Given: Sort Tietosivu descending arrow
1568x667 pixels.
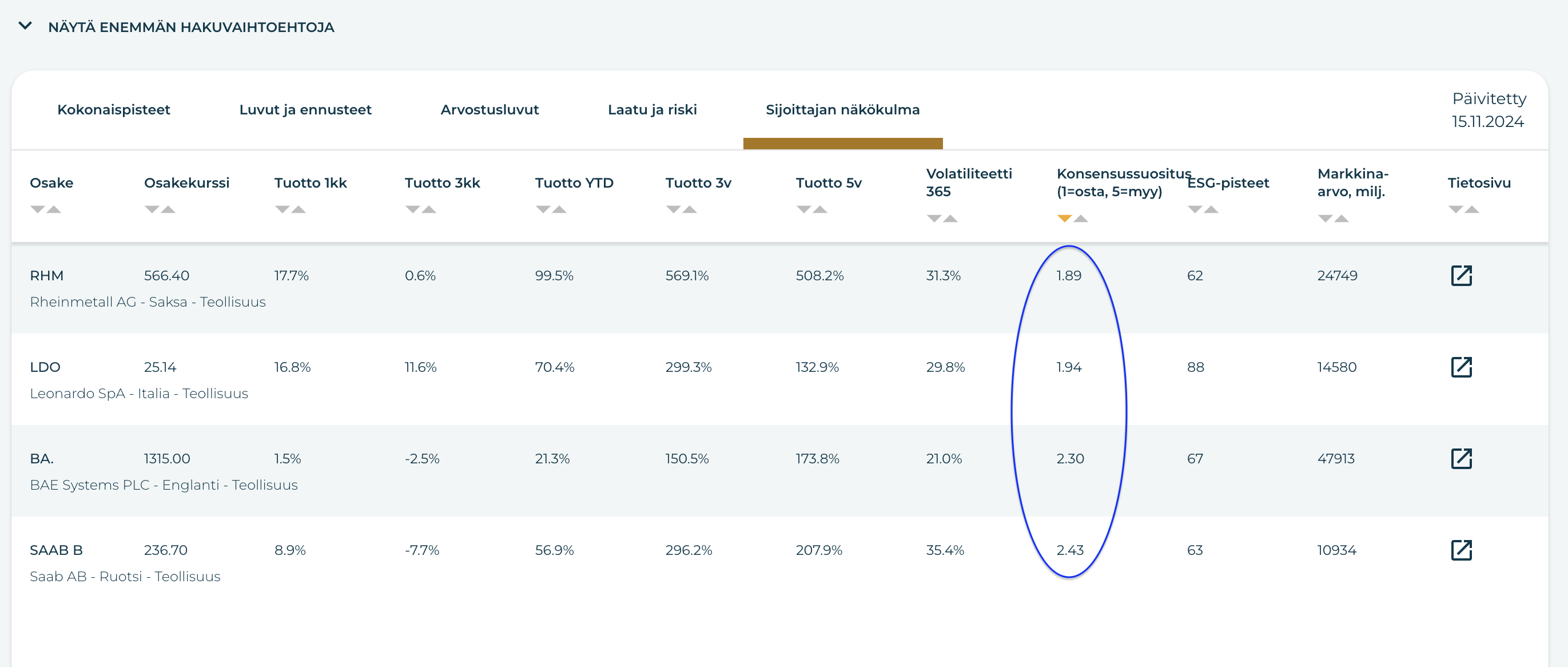Looking at the screenshot, I should click(1455, 209).
